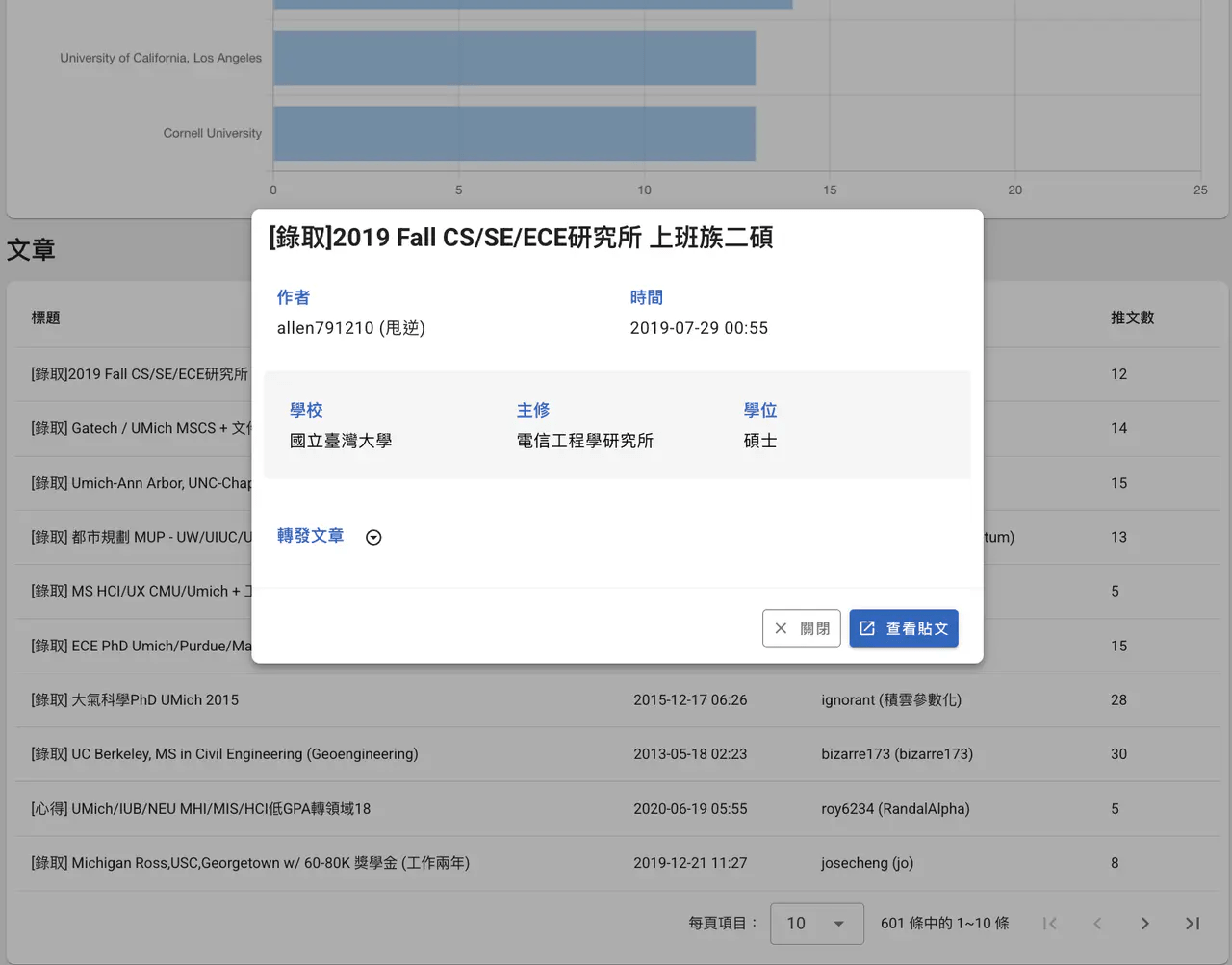This screenshot has width=1232, height=965.
Task: Click the UCLA bar in the chart
Action: point(514,58)
